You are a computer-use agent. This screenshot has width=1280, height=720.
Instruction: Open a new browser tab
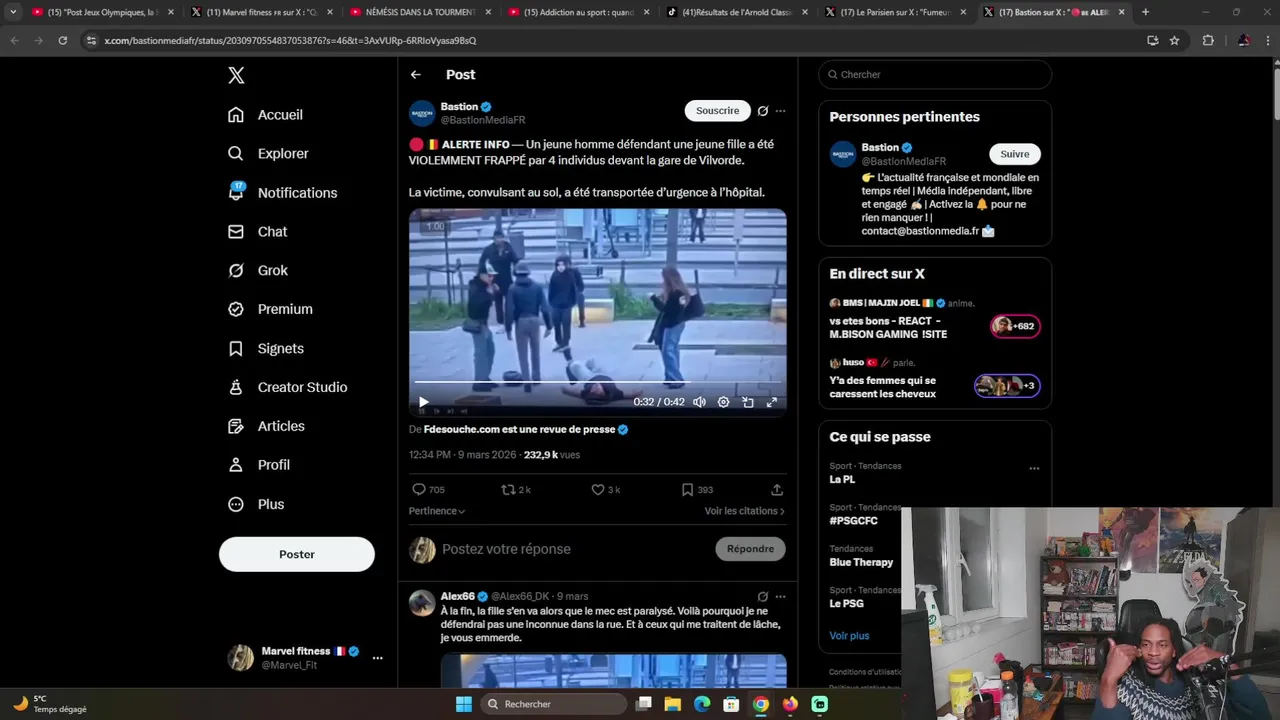point(1145,12)
